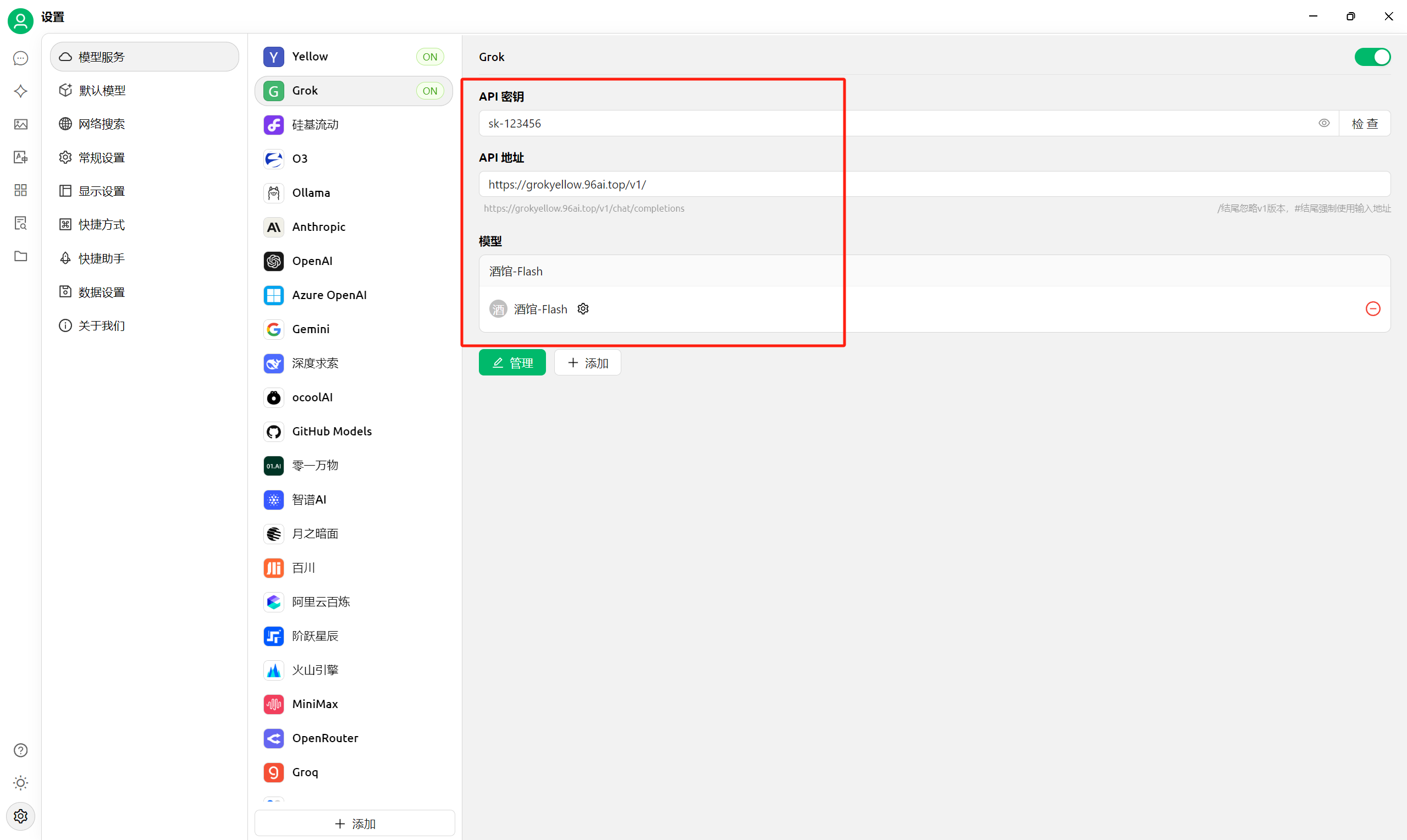Open 快捷助手 settings menu
This screenshot has width=1407, height=840.
click(144, 258)
